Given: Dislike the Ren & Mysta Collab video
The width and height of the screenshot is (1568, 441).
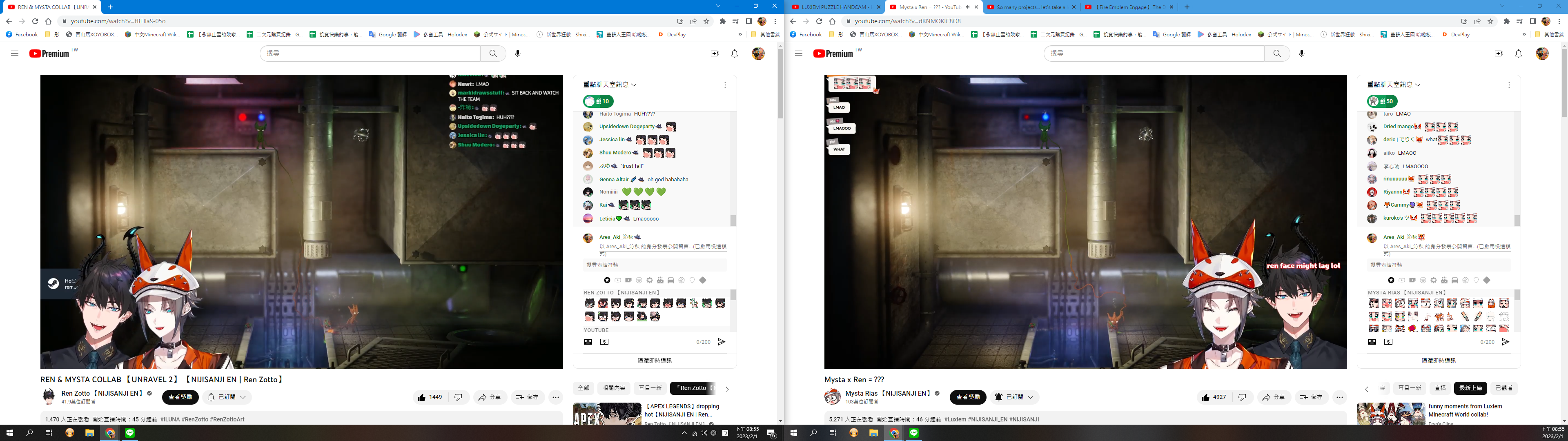Looking at the screenshot, I should point(458,397).
